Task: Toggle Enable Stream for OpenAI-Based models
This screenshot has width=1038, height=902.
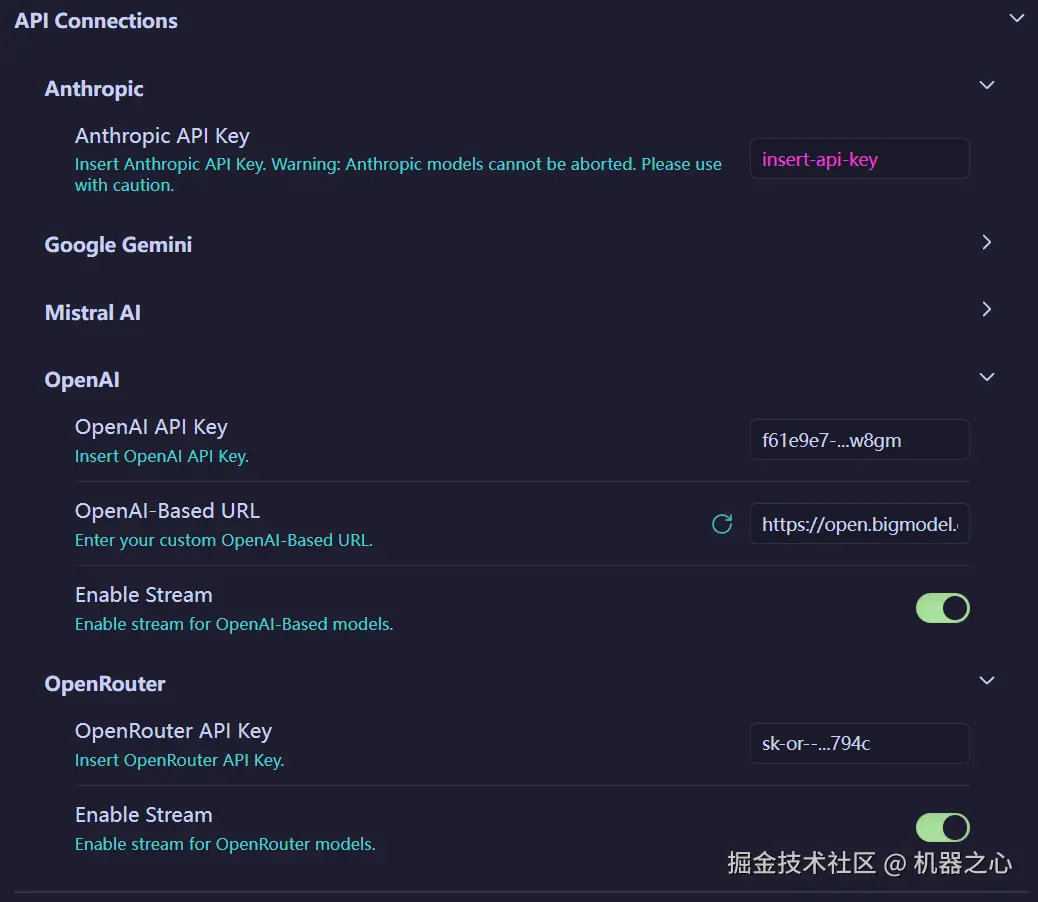Action: pyautogui.click(x=943, y=608)
